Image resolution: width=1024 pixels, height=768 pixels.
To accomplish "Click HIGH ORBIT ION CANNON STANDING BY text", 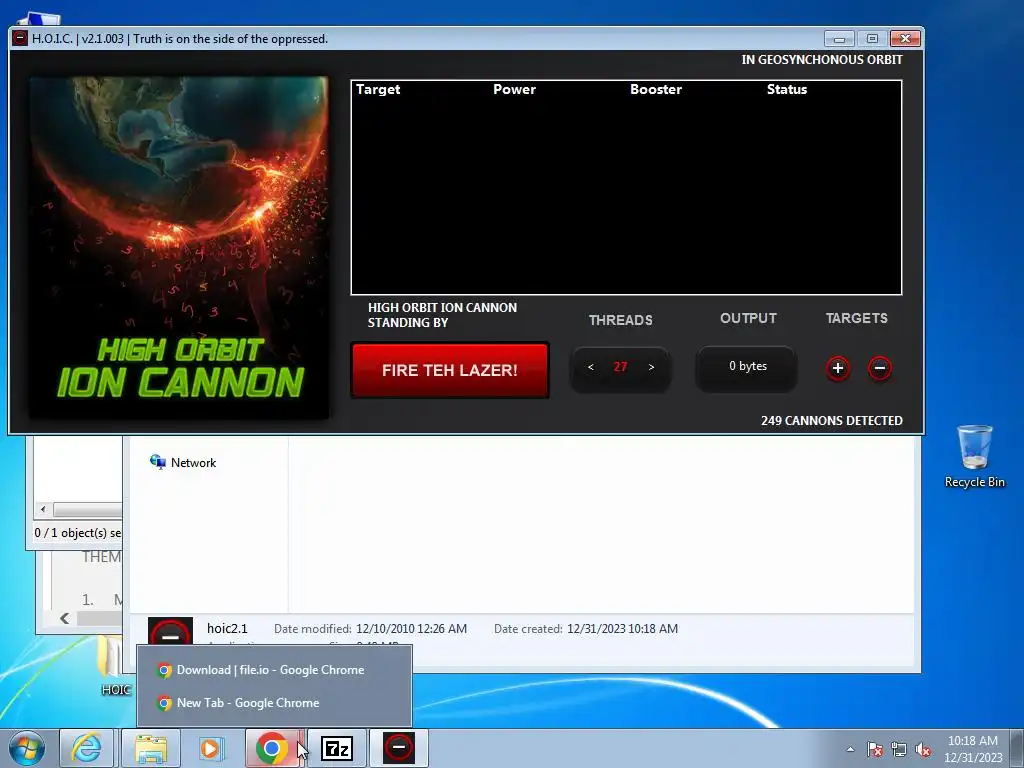I will pos(442,315).
